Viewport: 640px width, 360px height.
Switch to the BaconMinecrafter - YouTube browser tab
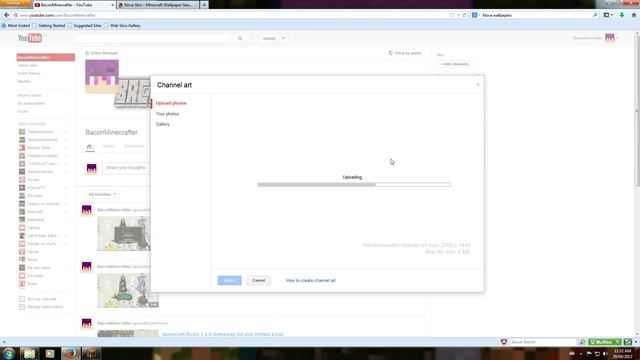(x=73, y=4)
